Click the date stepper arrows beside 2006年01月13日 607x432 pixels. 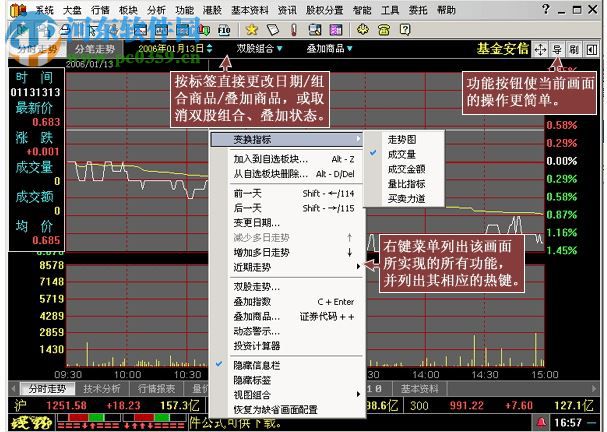209,49
